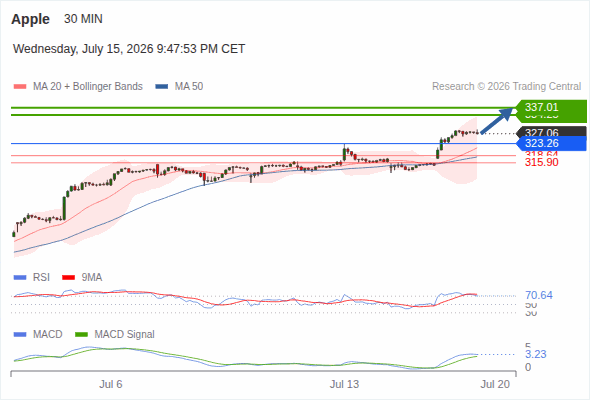Click the MACD blue legend marker

tap(20, 335)
